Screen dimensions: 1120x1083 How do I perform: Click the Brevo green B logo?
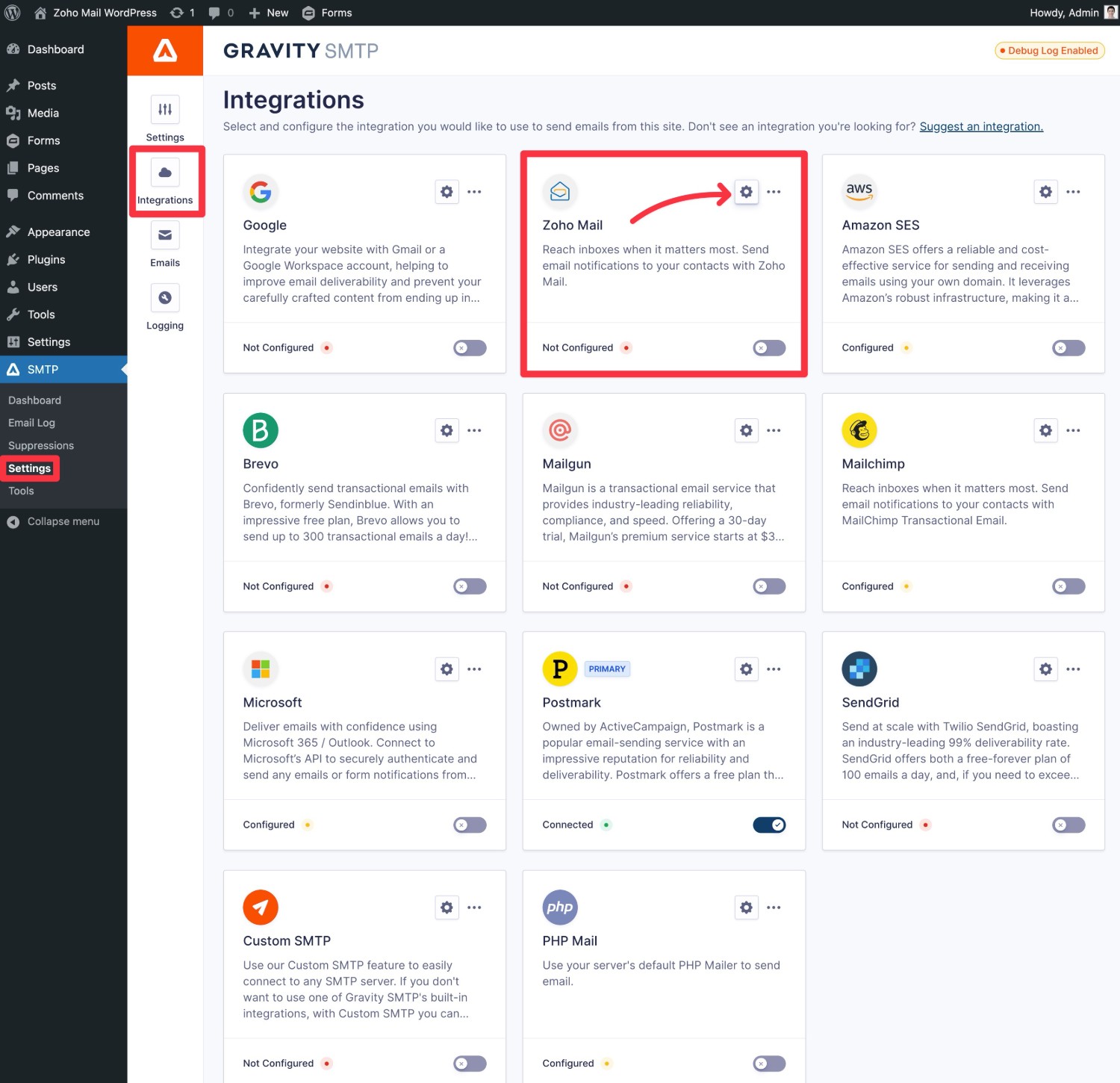[x=261, y=430]
